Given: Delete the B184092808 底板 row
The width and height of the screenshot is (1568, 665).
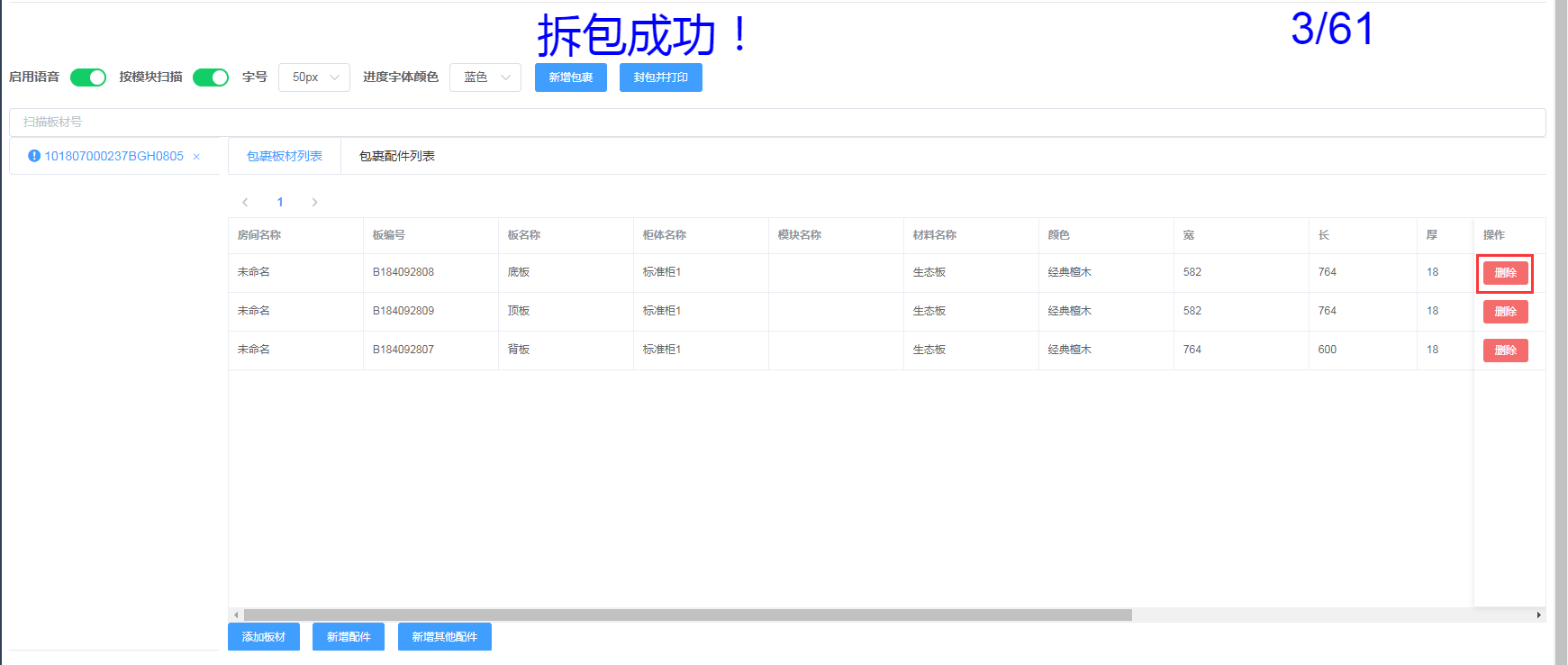Looking at the screenshot, I should click(1505, 273).
